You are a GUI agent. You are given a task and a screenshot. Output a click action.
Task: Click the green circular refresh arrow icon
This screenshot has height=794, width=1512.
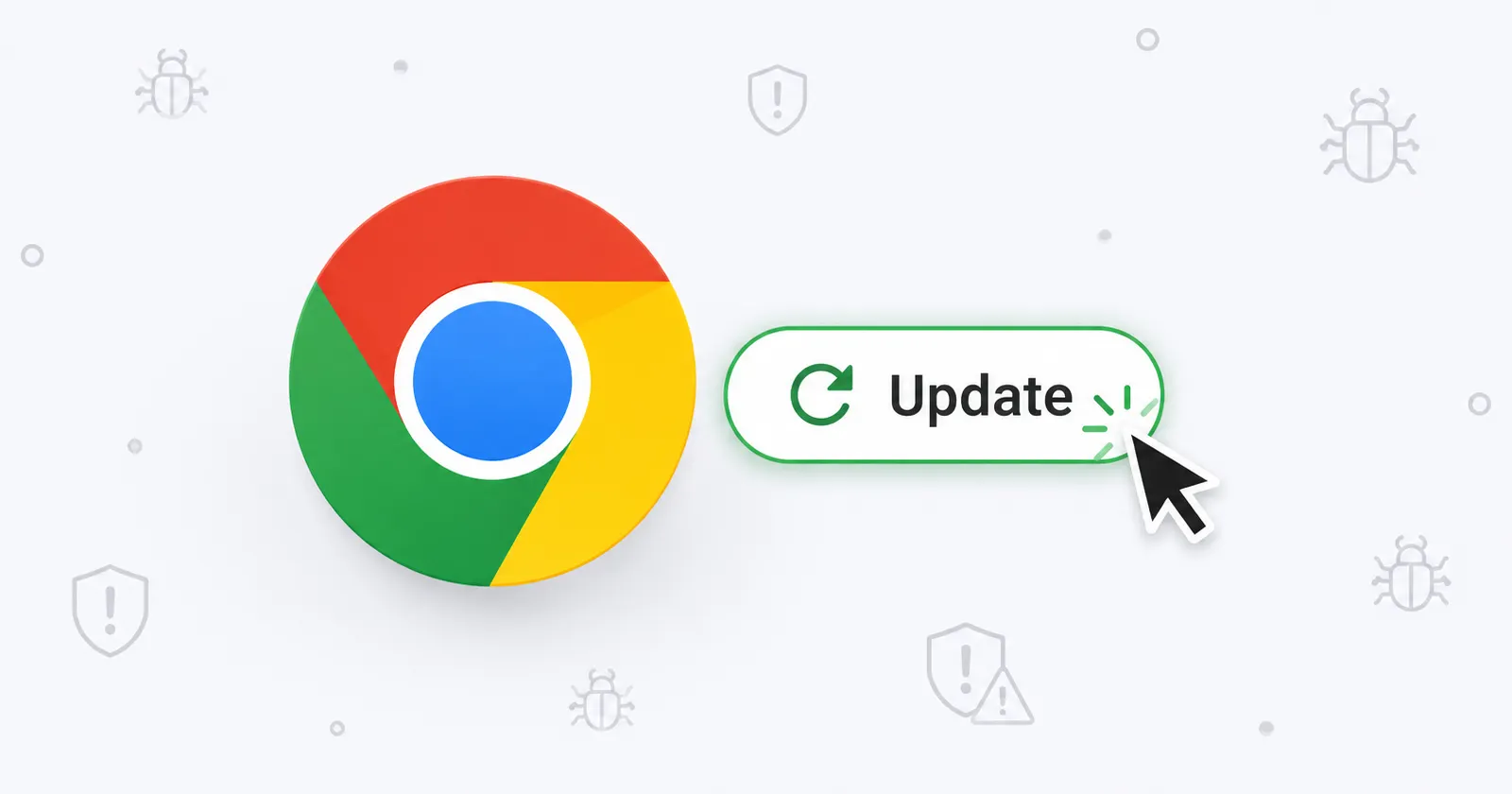pyautogui.click(x=821, y=394)
